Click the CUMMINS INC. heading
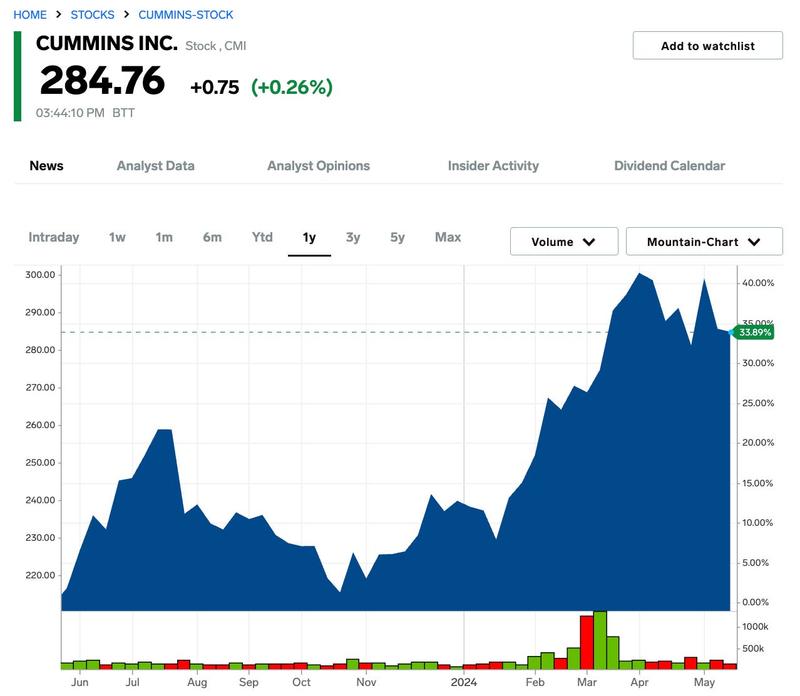 click(x=107, y=43)
